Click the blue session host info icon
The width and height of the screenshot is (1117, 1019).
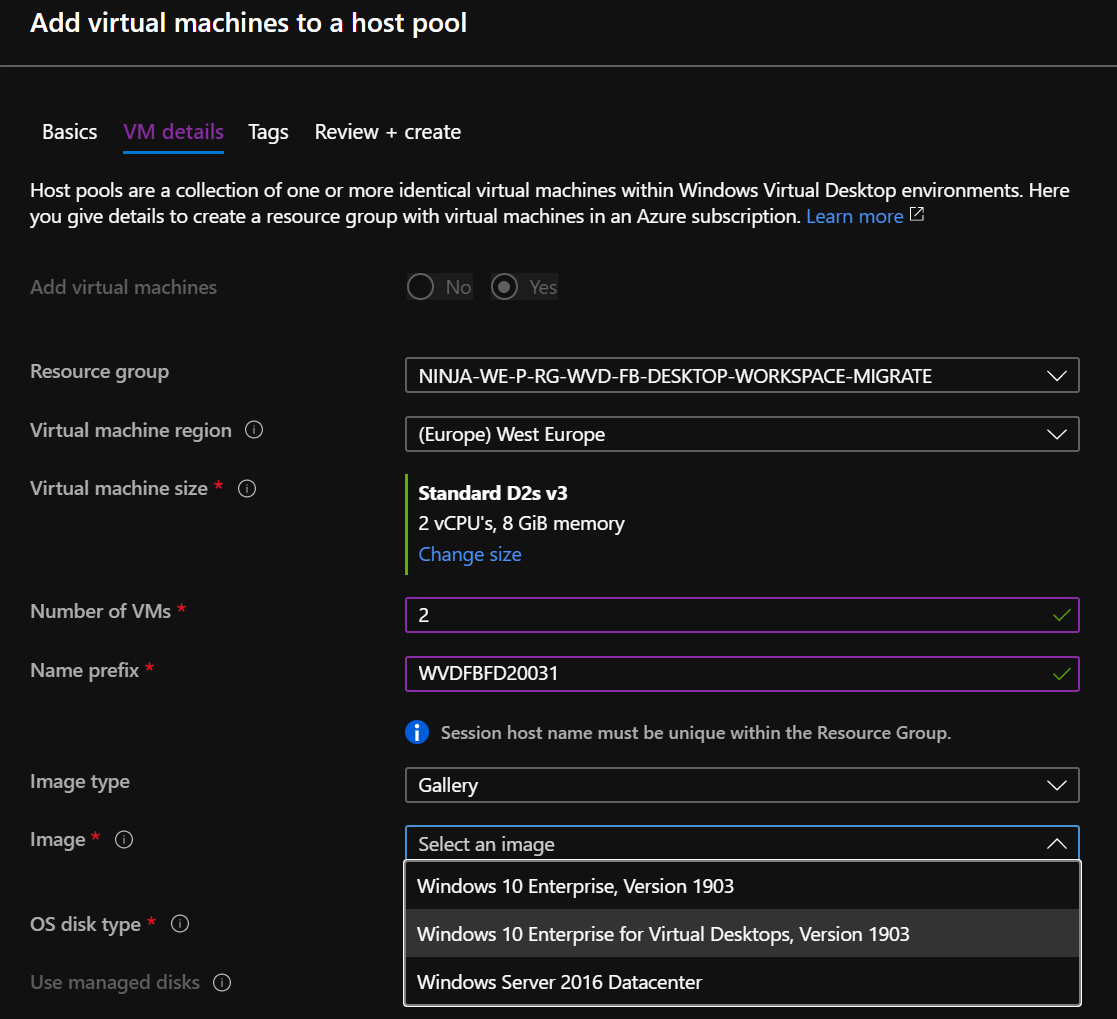tap(417, 732)
